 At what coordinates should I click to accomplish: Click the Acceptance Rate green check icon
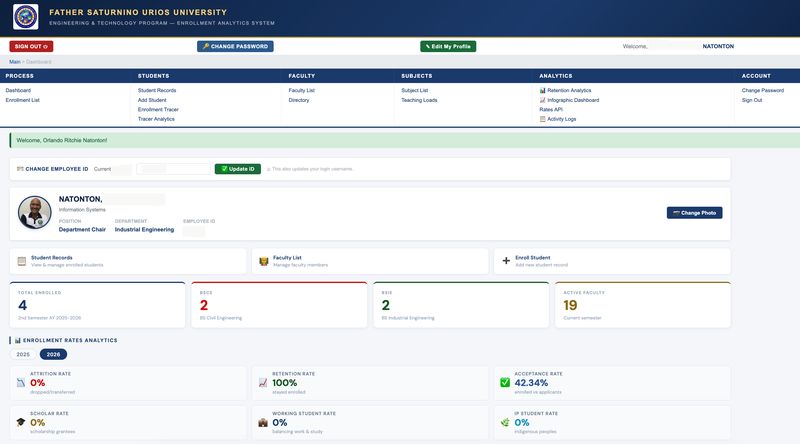coord(505,382)
